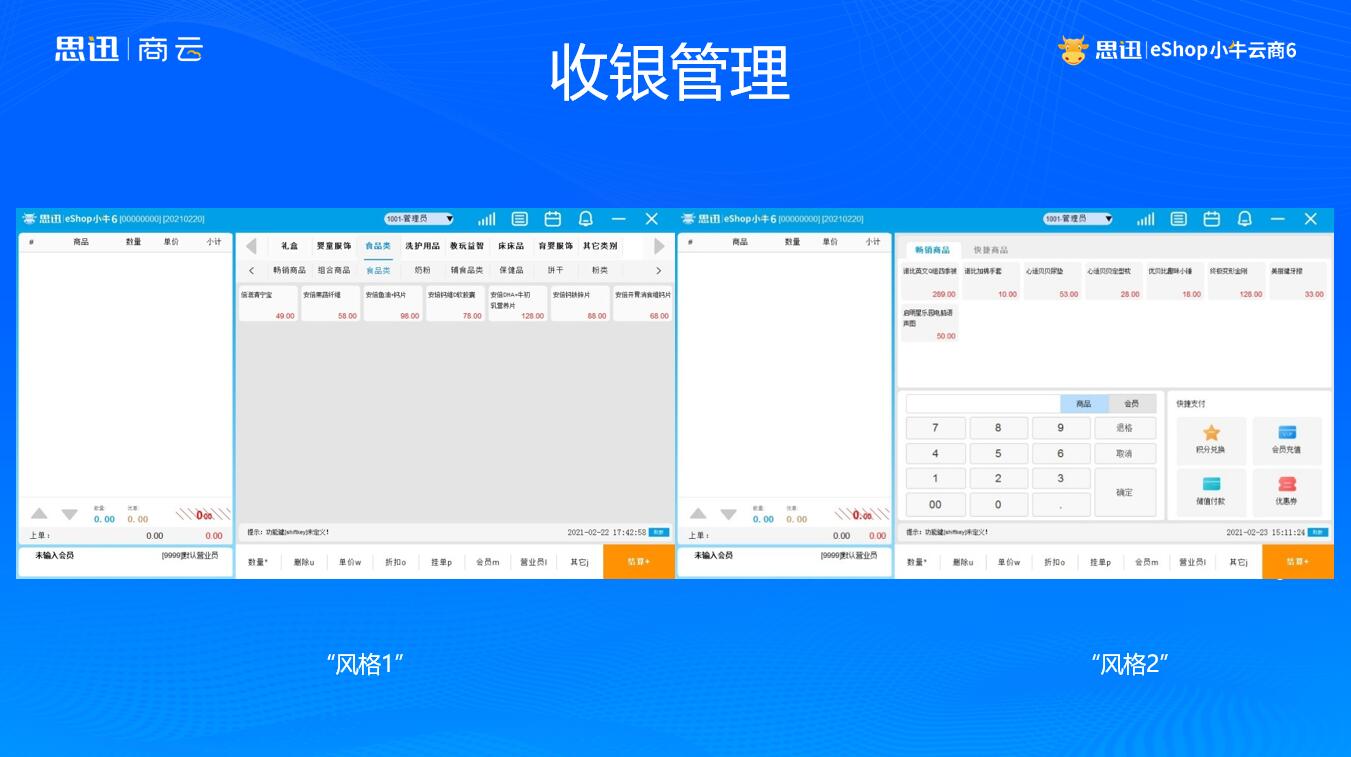Select the 储值付款 card icon
The width and height of the screenshot is (1351, 757).
pos(1211,484)
